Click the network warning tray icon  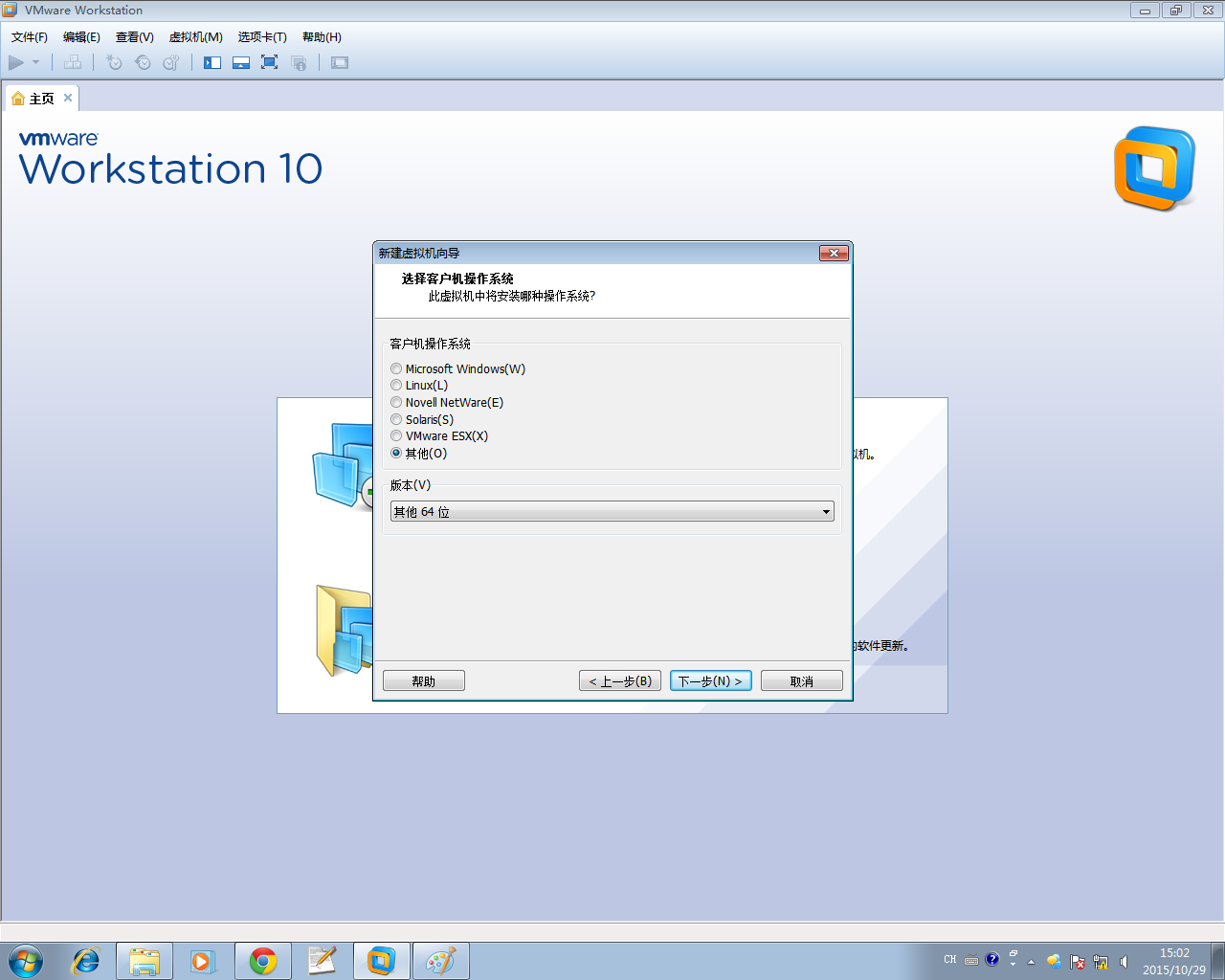[1101, 961]
